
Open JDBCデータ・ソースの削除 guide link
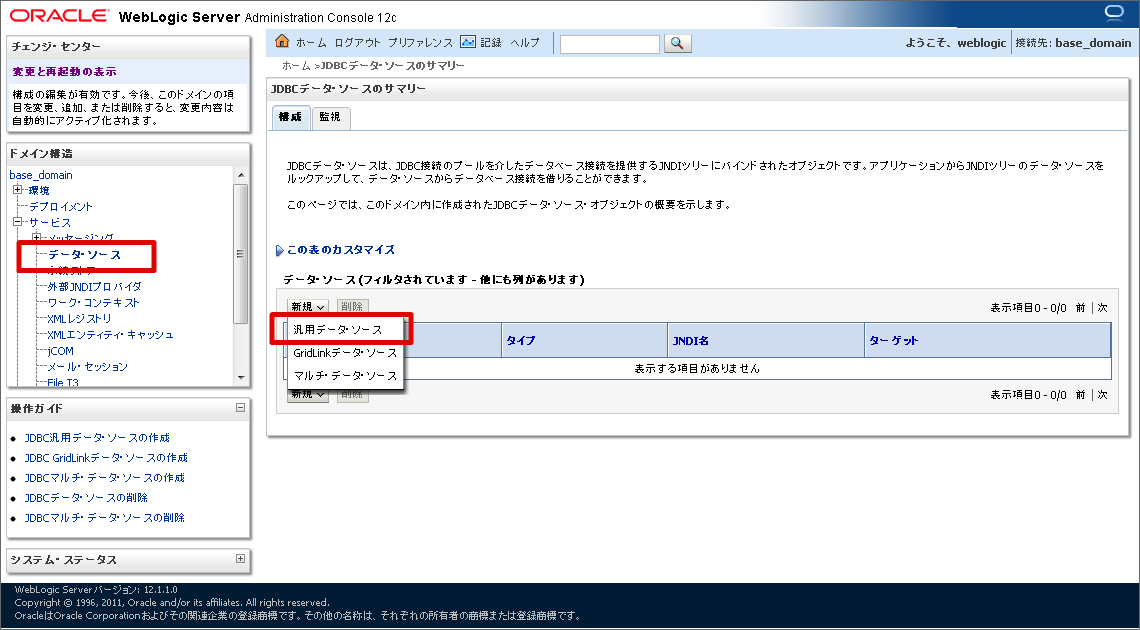coord(87,497)
